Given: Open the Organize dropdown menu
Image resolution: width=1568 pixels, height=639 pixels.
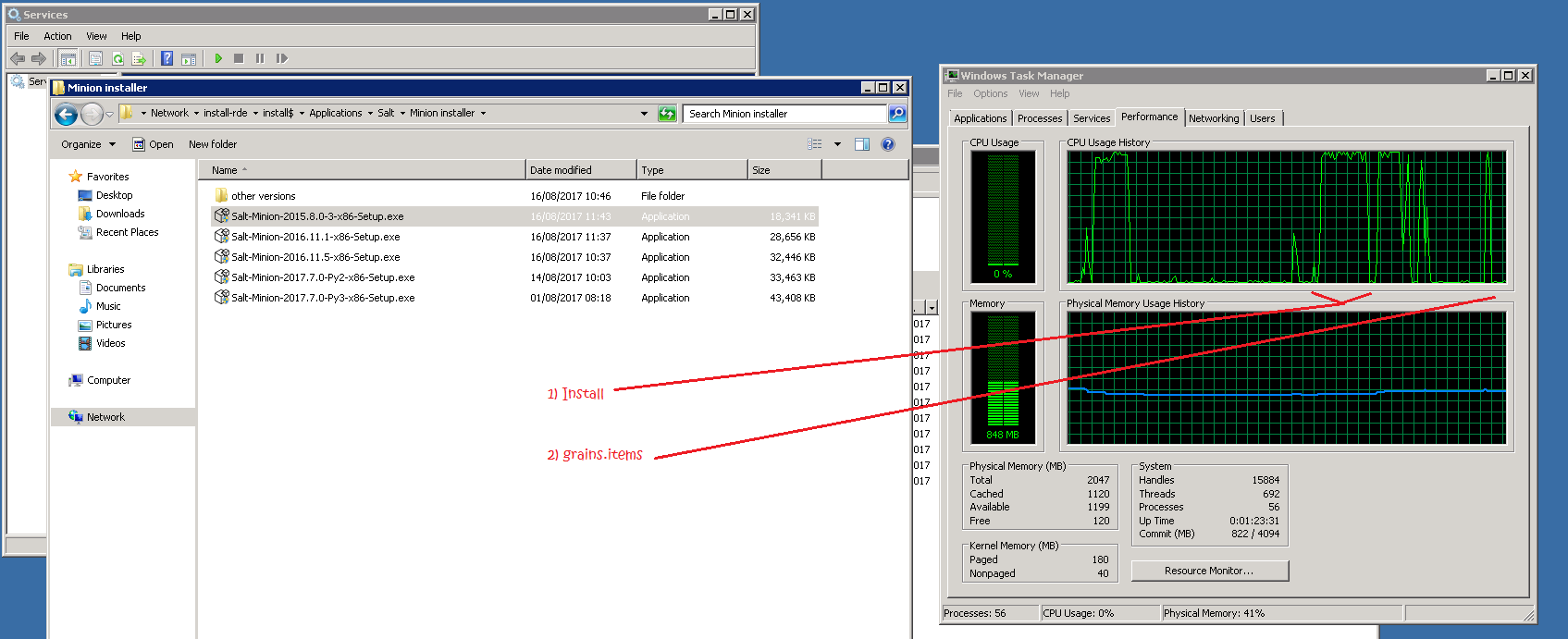Looking at the screenshot, I should (x=89, y=144).
